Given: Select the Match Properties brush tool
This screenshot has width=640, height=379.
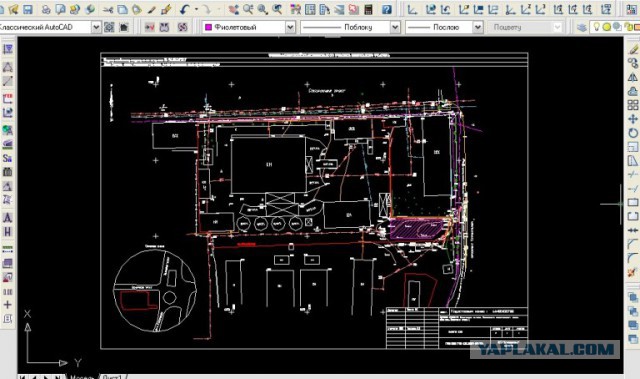Looking at the screenshot, I should click(151, 9).
